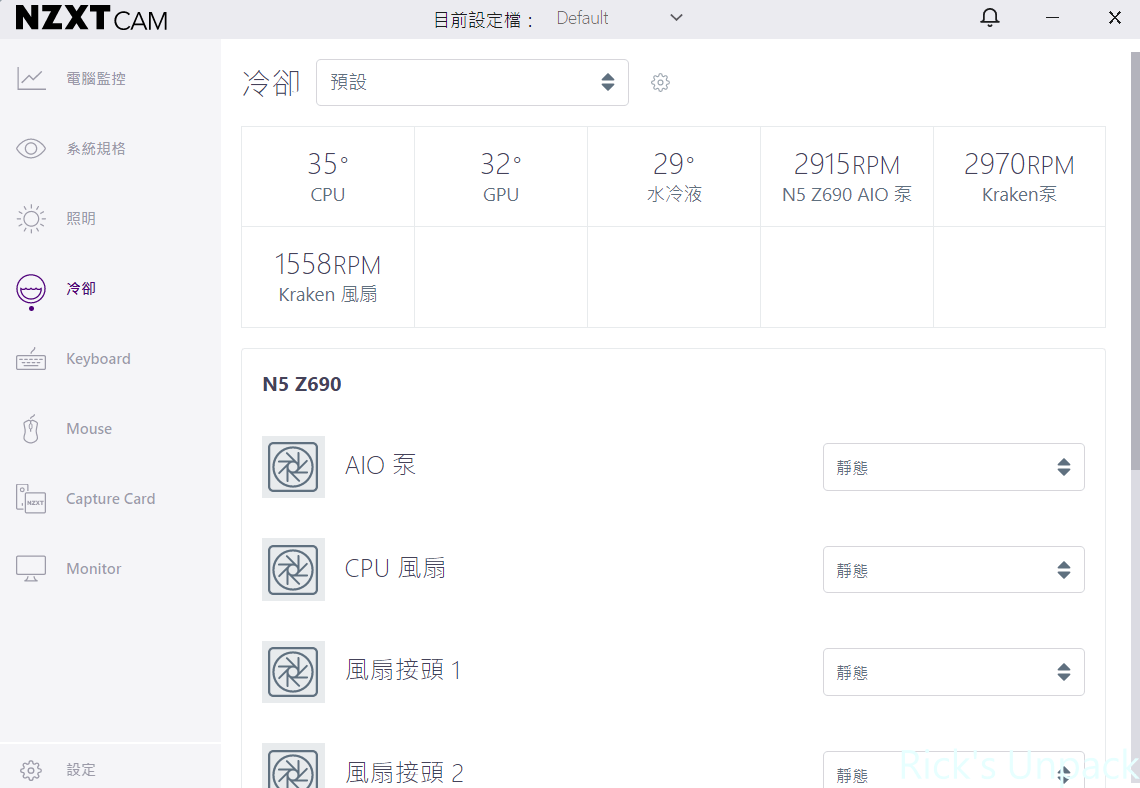1140x788 pixels.
Task: Click the NZXT CAM logo
Action: pos(91,19)
